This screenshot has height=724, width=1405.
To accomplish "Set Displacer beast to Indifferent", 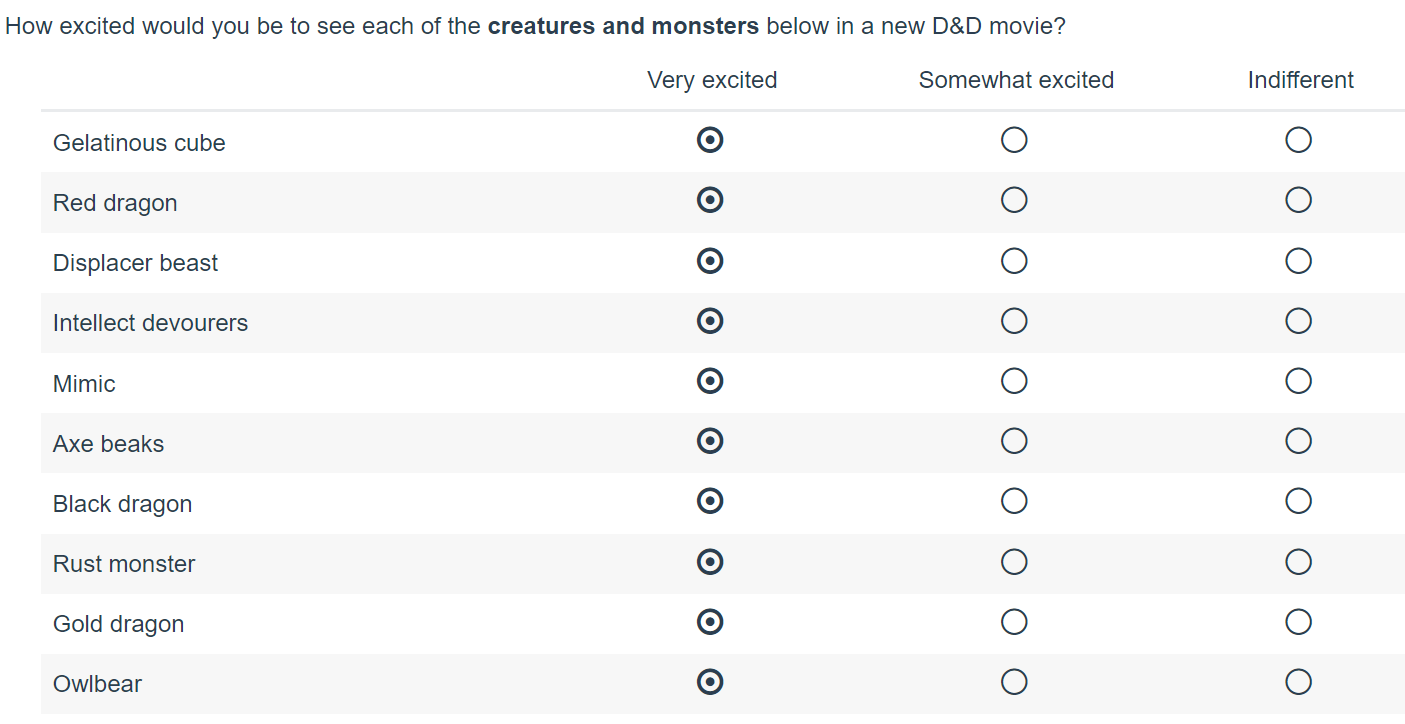I will [x=1298, y=261].
